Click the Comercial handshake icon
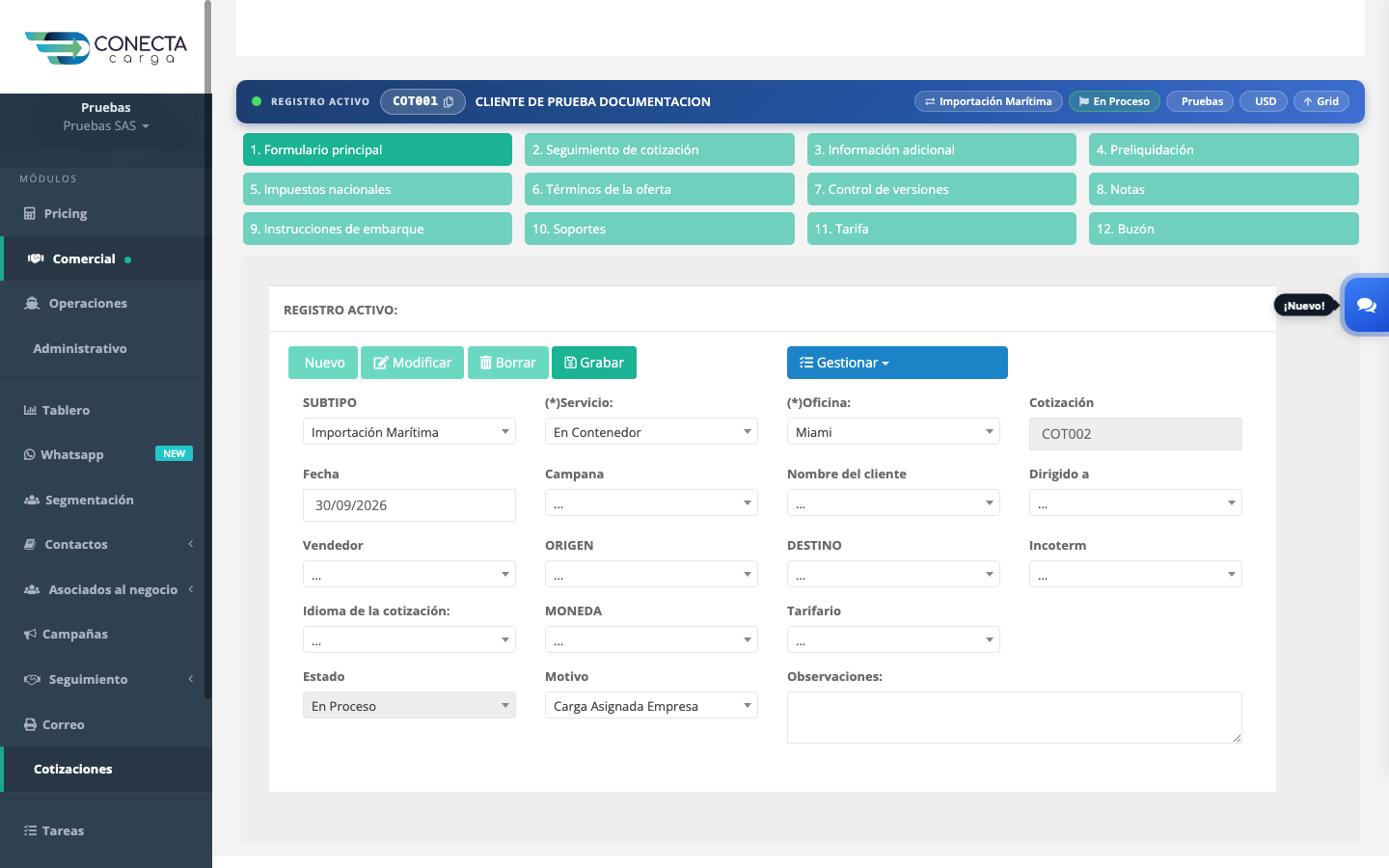 point(36,258)
